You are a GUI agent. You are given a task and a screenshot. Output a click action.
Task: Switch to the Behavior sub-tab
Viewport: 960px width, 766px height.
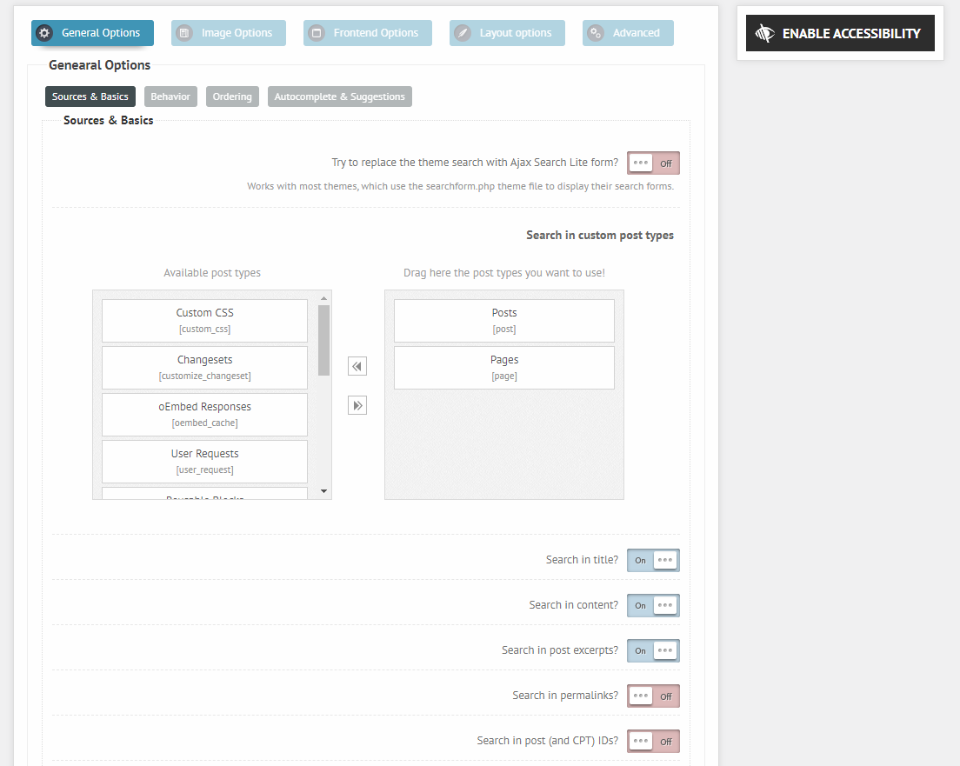coord(170,97)
